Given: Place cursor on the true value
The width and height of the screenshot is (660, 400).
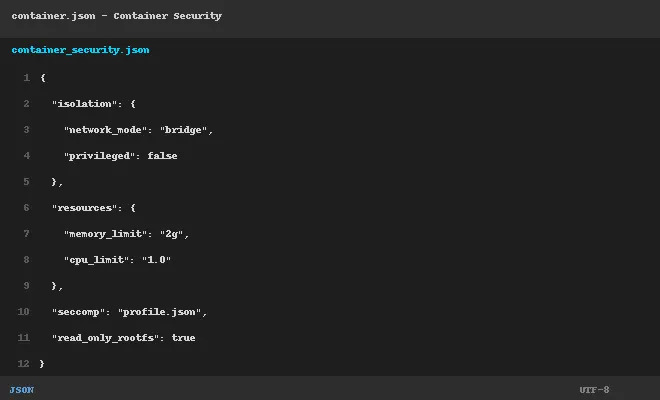Looking at the screenshot, I should coord(183,338).
